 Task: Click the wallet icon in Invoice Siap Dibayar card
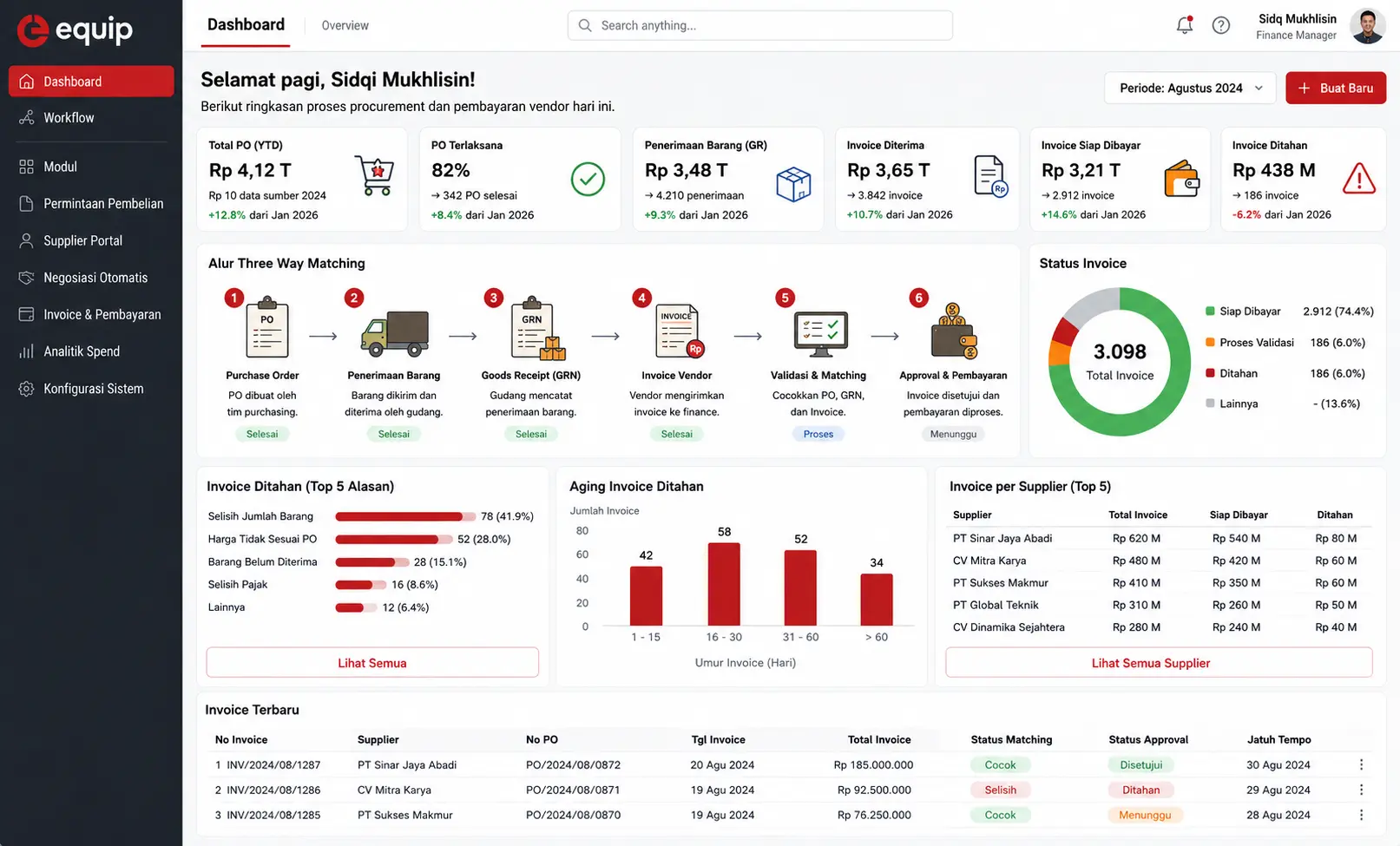[x=1181, y=179]
